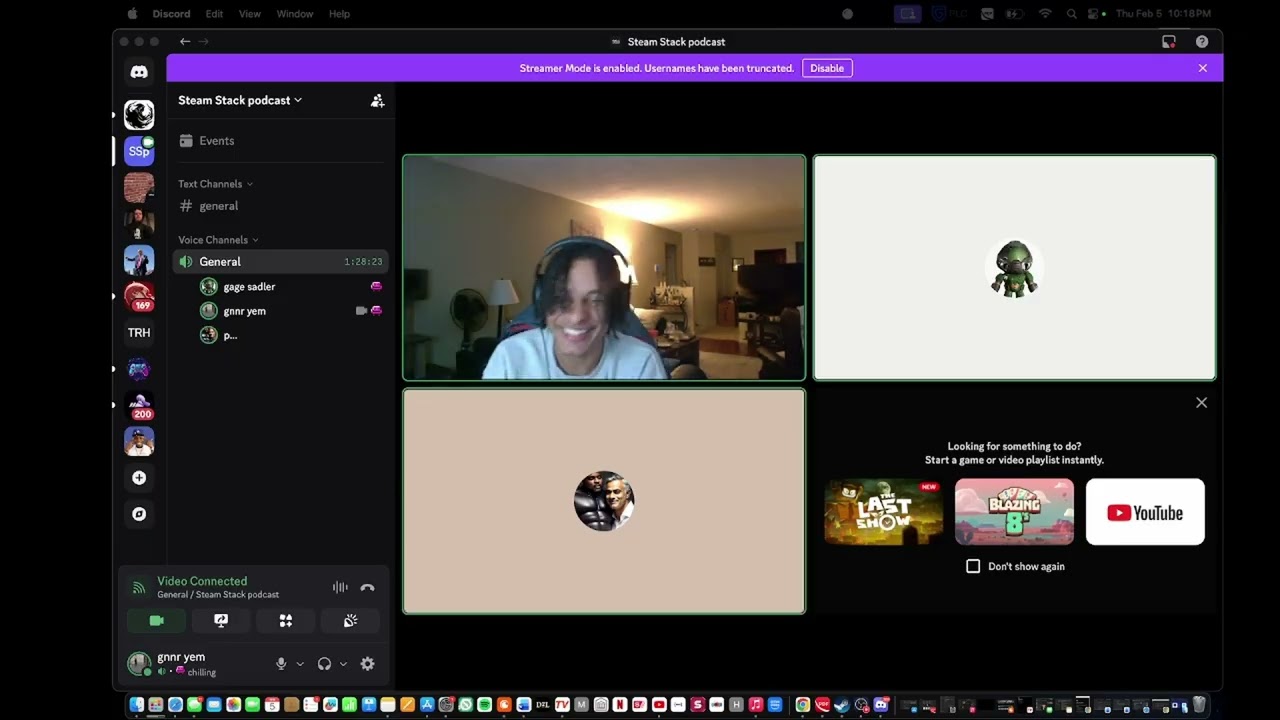
Task: Focus the webcam video tile
Action: tap(604, 268)
